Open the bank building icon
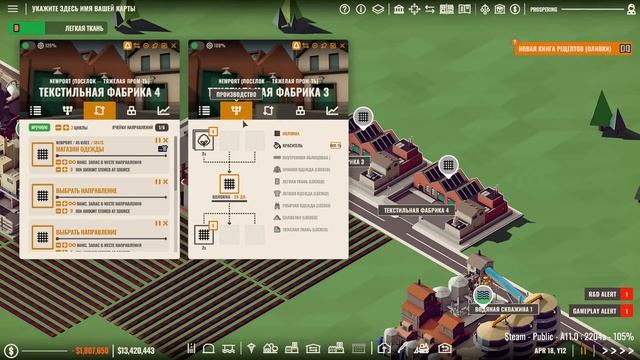Viewport: 640px width, 360px height. coord(399,9)
